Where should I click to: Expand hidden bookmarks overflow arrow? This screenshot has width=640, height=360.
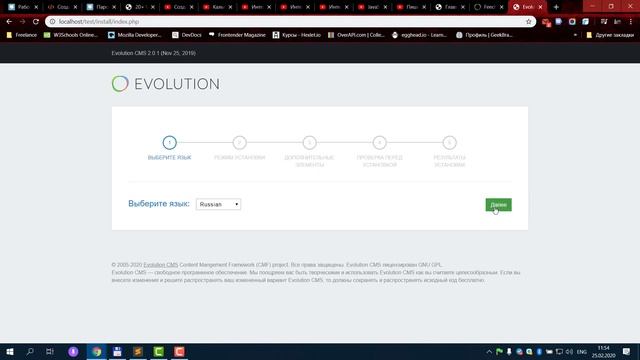pos(575,35)
